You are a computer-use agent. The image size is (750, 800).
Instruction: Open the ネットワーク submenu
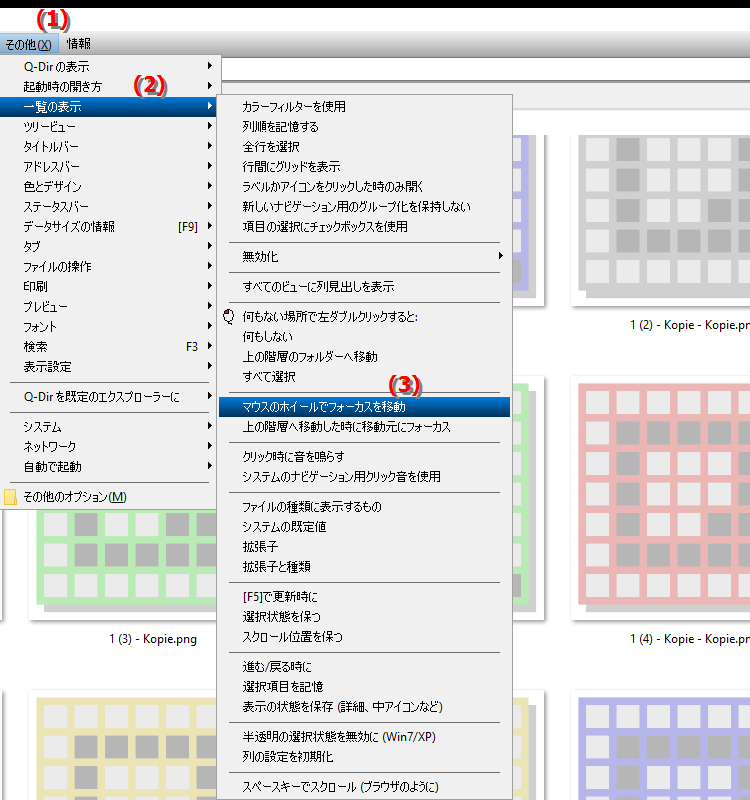coord(110,446)
